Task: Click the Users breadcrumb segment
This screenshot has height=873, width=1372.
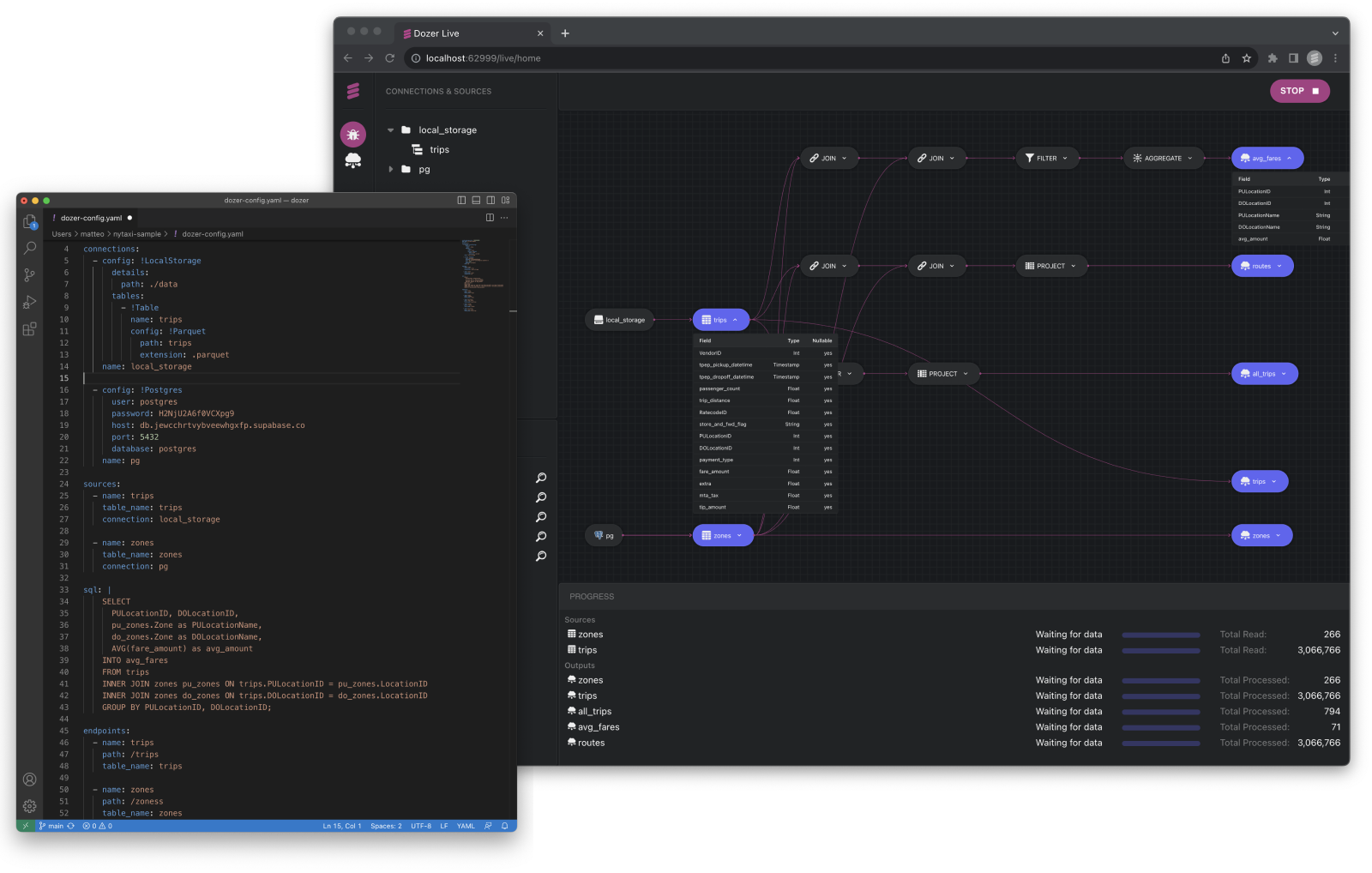Action: click(x=62, y=234)
